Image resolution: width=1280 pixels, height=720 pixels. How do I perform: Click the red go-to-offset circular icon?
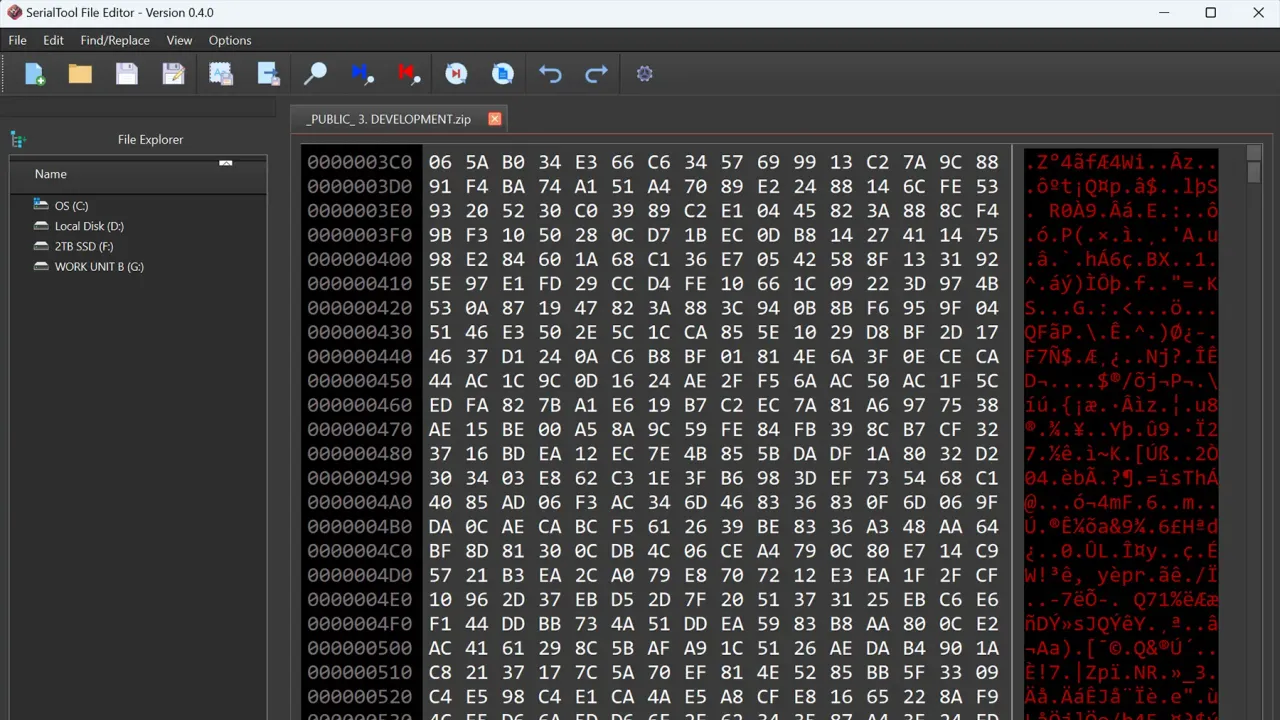456,74
